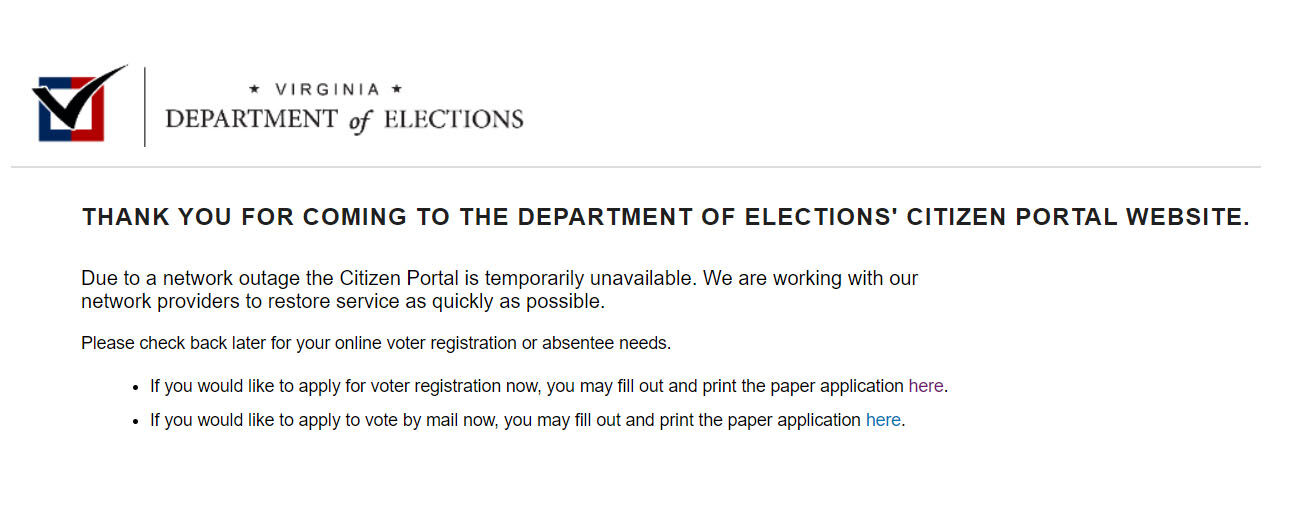Click the bullet before the voter registration item
Viewport: 1311px width, 507px height.
click(x=137, y=387)
